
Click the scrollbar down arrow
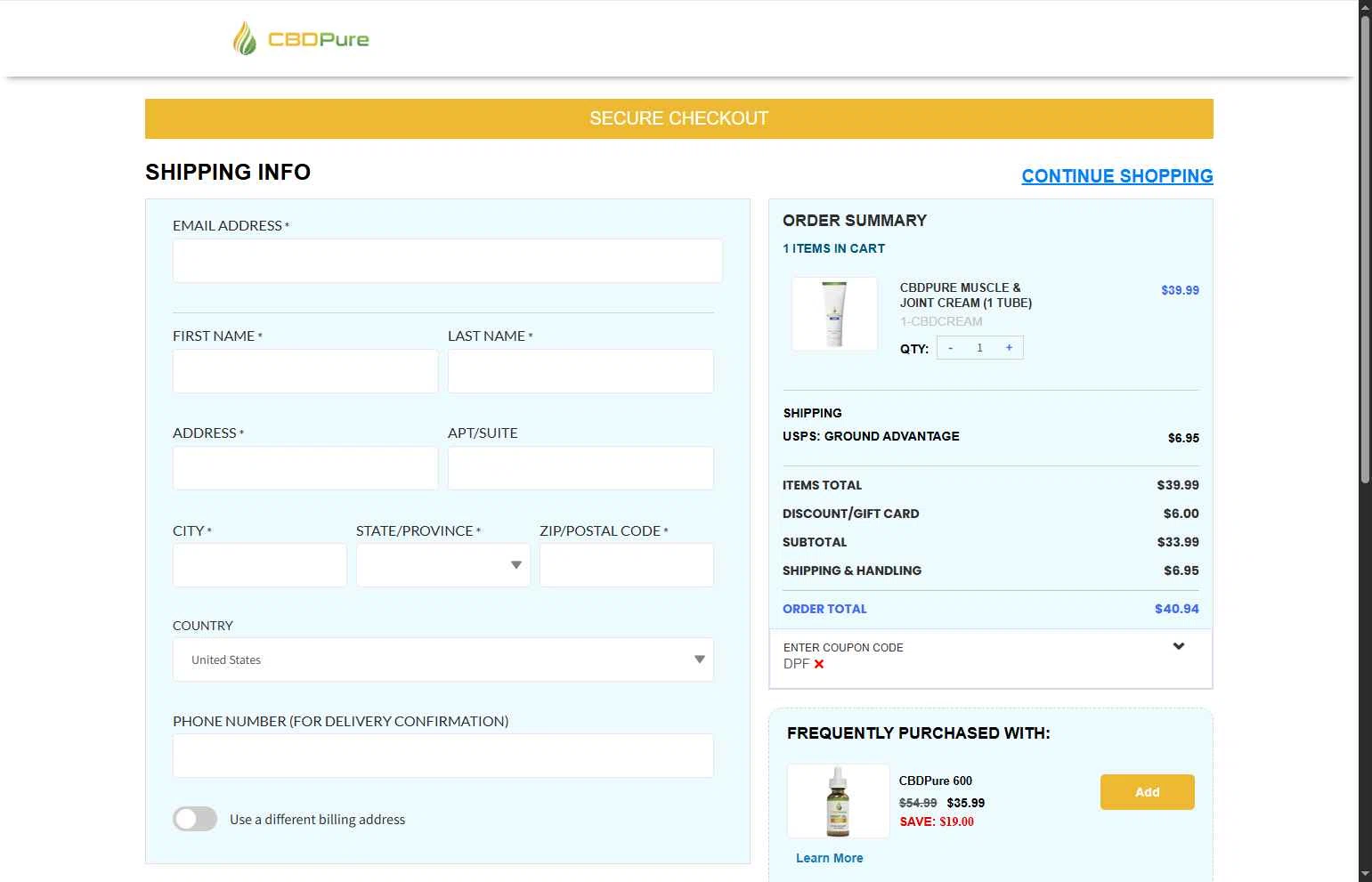click(x=1365, y=874)
